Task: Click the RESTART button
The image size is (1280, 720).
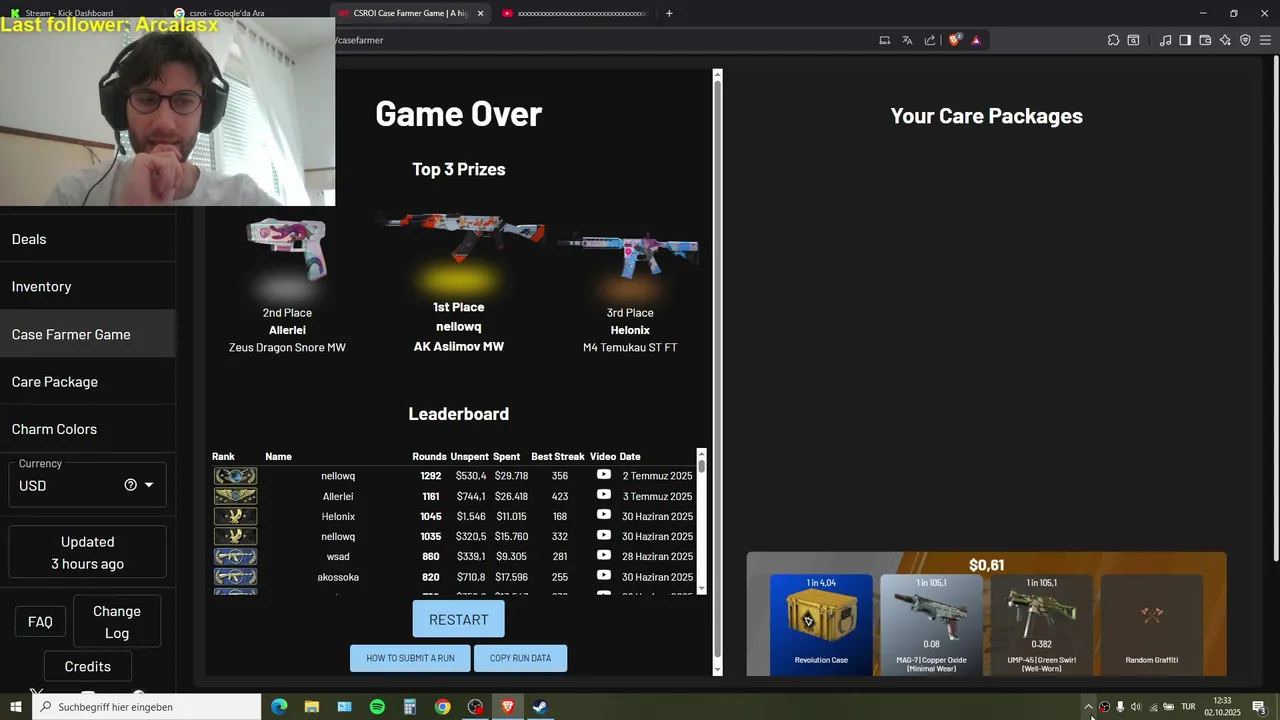Action: [458, 619]
